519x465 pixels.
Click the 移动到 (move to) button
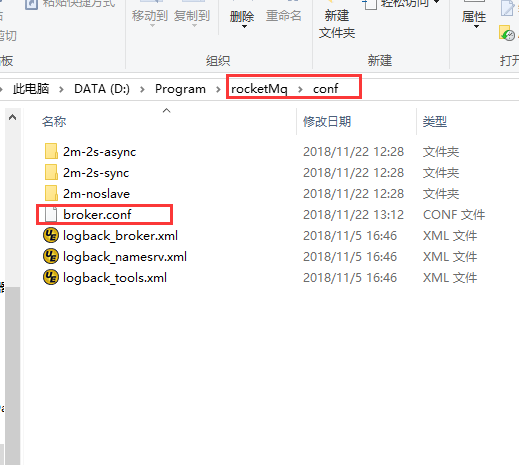(150, 16)
